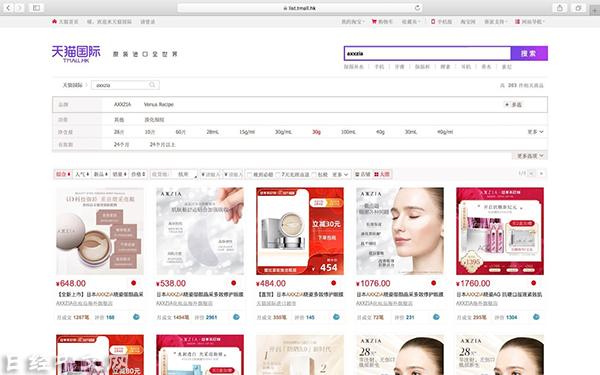Toggle the Safari sidebar button
The image size is (600, 375).
[x=36, y=8]
